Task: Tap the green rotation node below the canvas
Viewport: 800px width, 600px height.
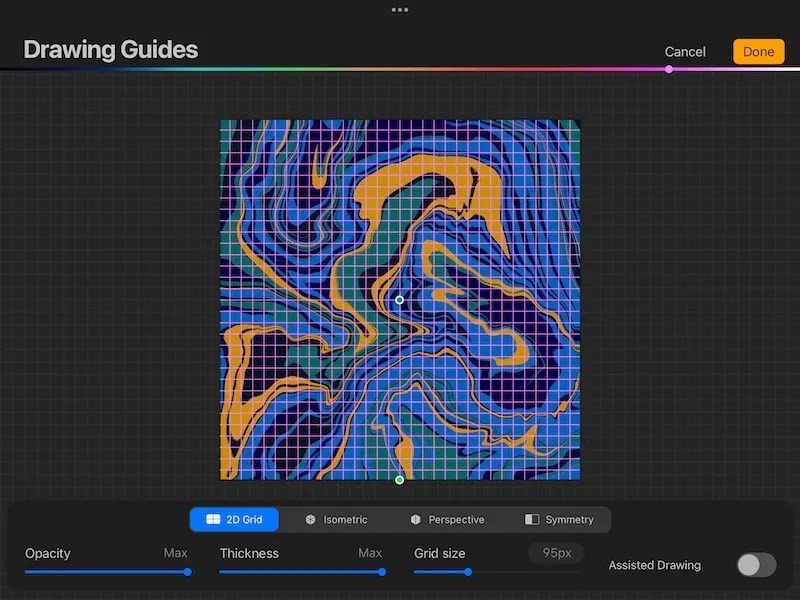Action: (399, 479)
